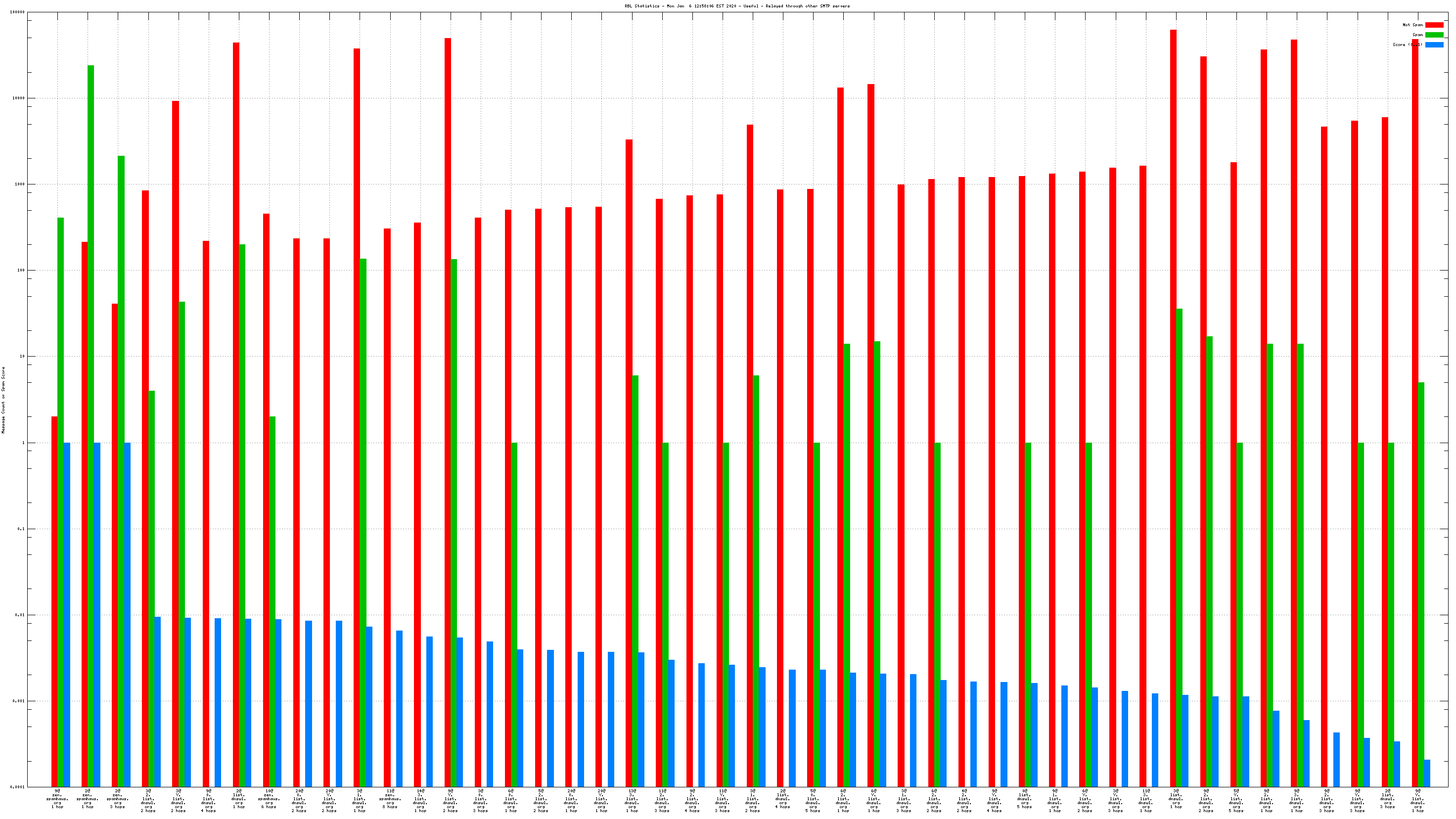The image size is (1456, 819).
Task: Click the 'Message Count or Spam Score' axis label
Action: tap(3, 400)
